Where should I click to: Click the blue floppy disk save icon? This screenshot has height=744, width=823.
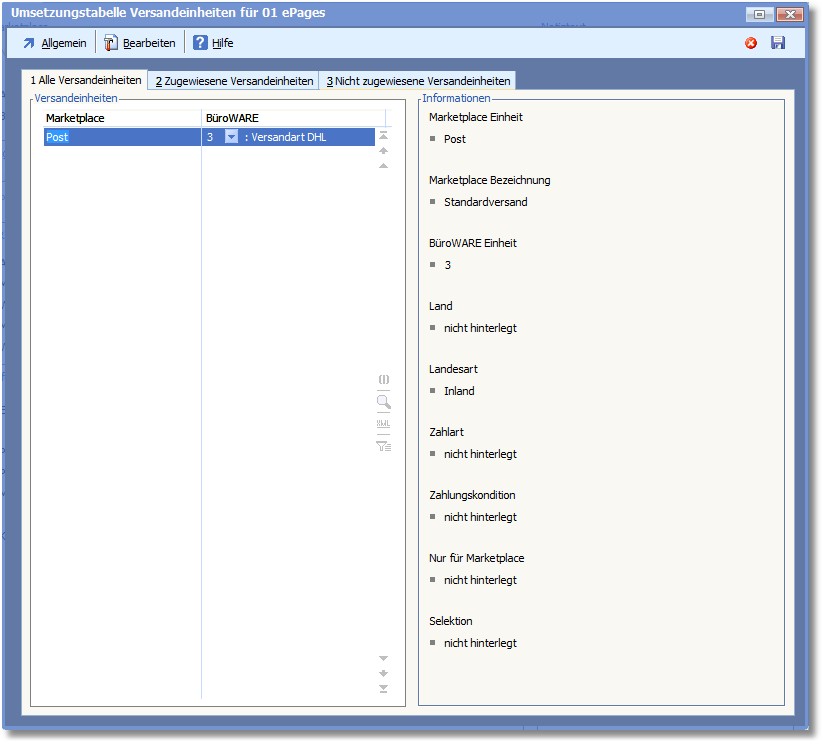click(x=778, y=43)
